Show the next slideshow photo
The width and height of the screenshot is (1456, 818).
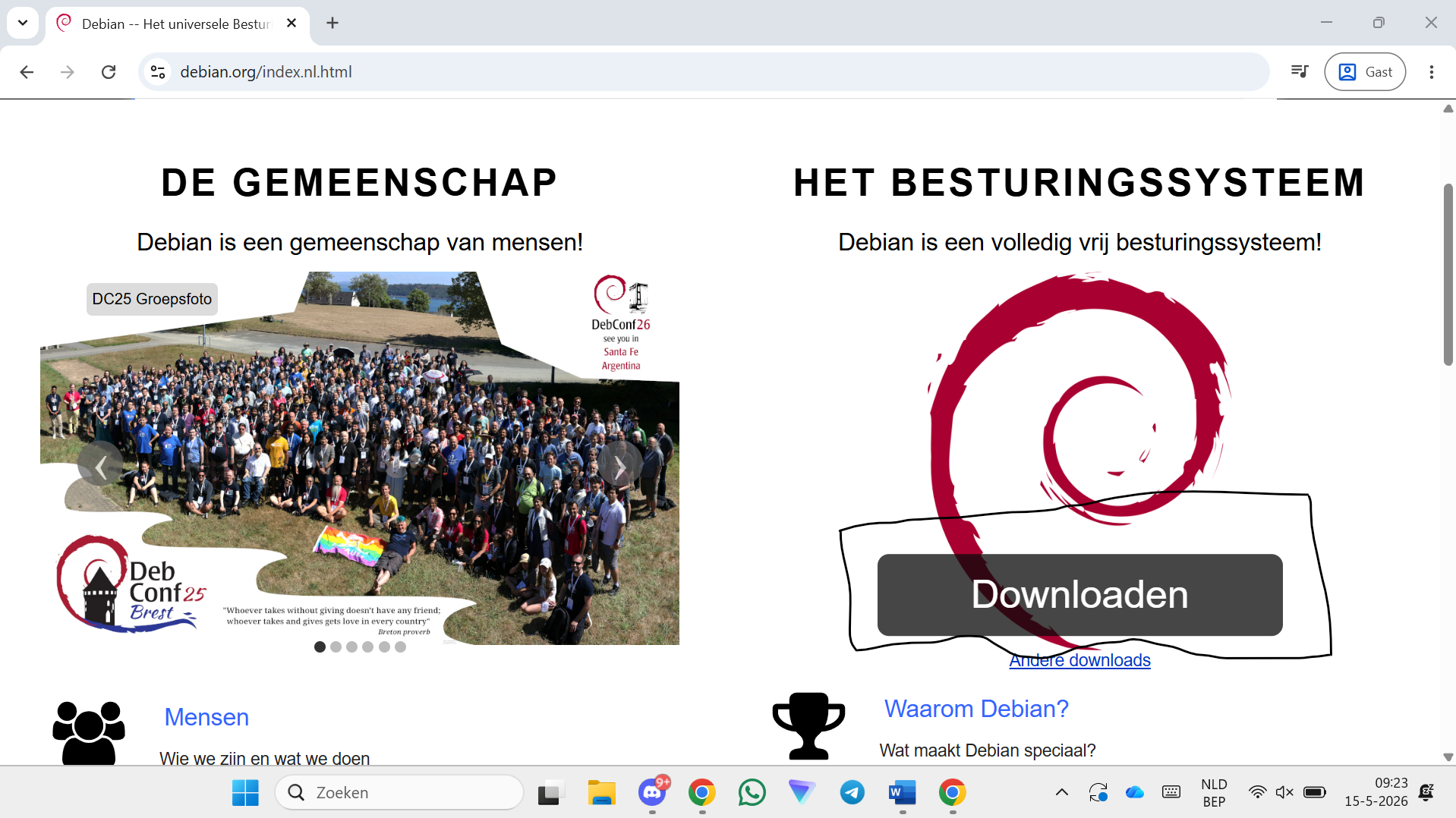tap(619, 464)
